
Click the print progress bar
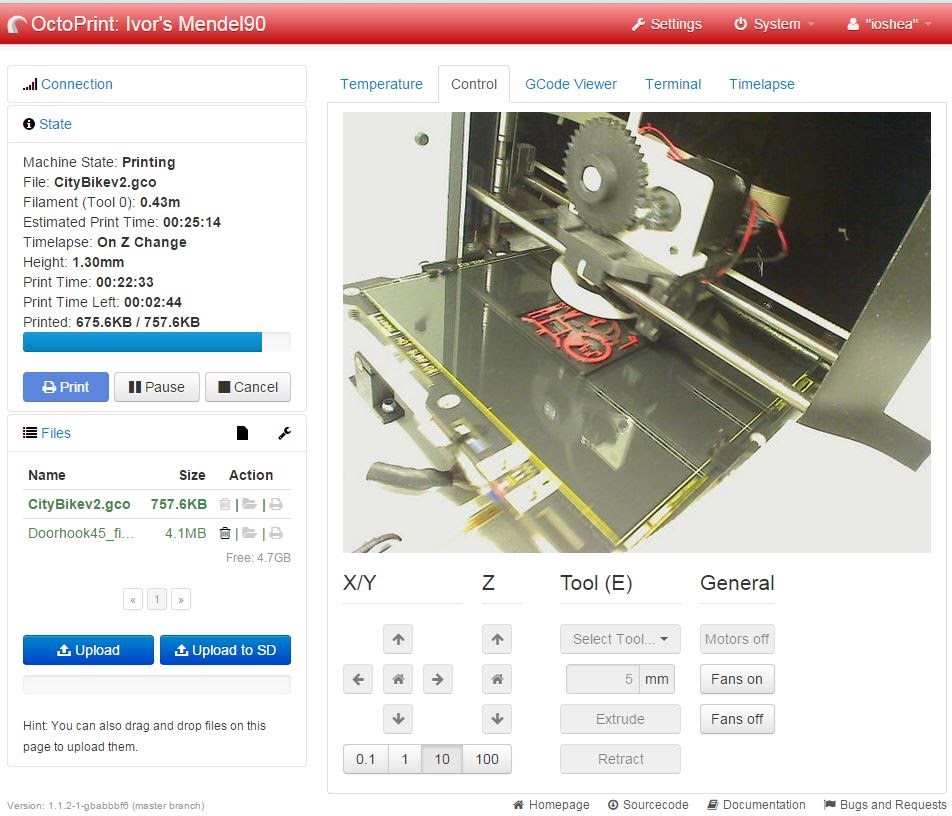(x=157, y=342)
